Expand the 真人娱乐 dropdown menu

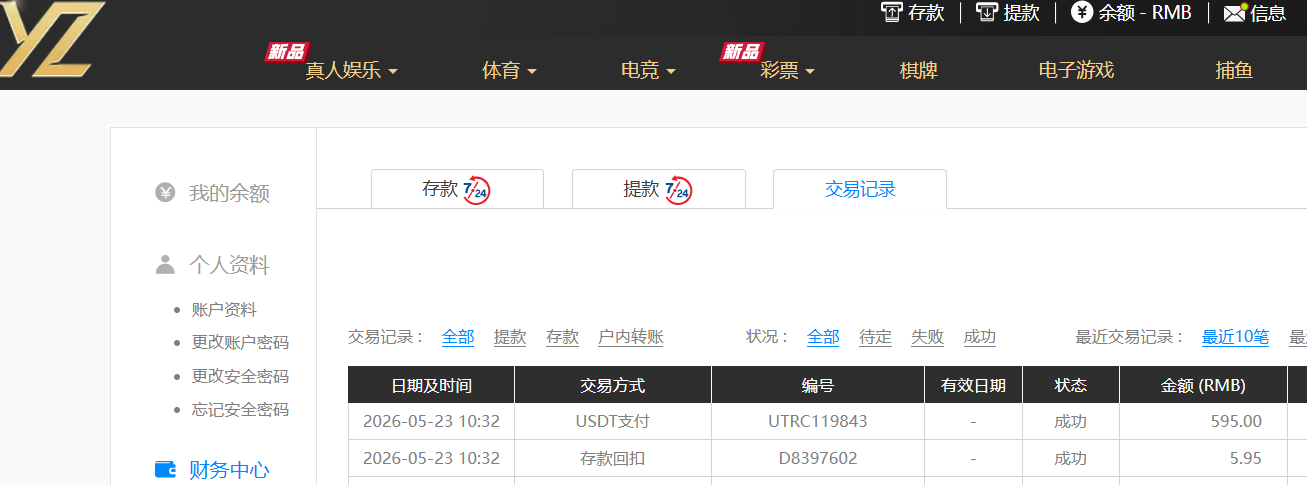351,71
